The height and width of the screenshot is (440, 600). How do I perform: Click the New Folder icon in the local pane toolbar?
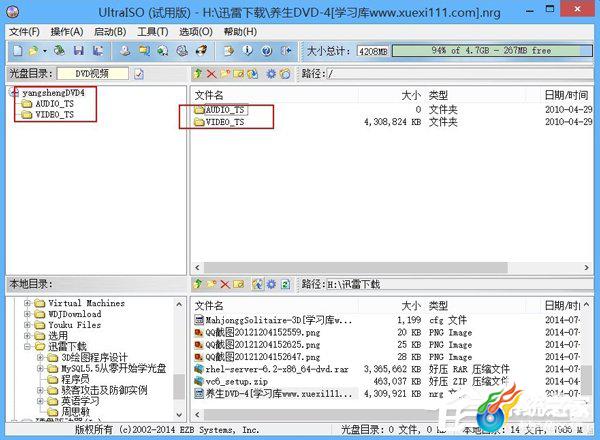click(x=211, y=284)
